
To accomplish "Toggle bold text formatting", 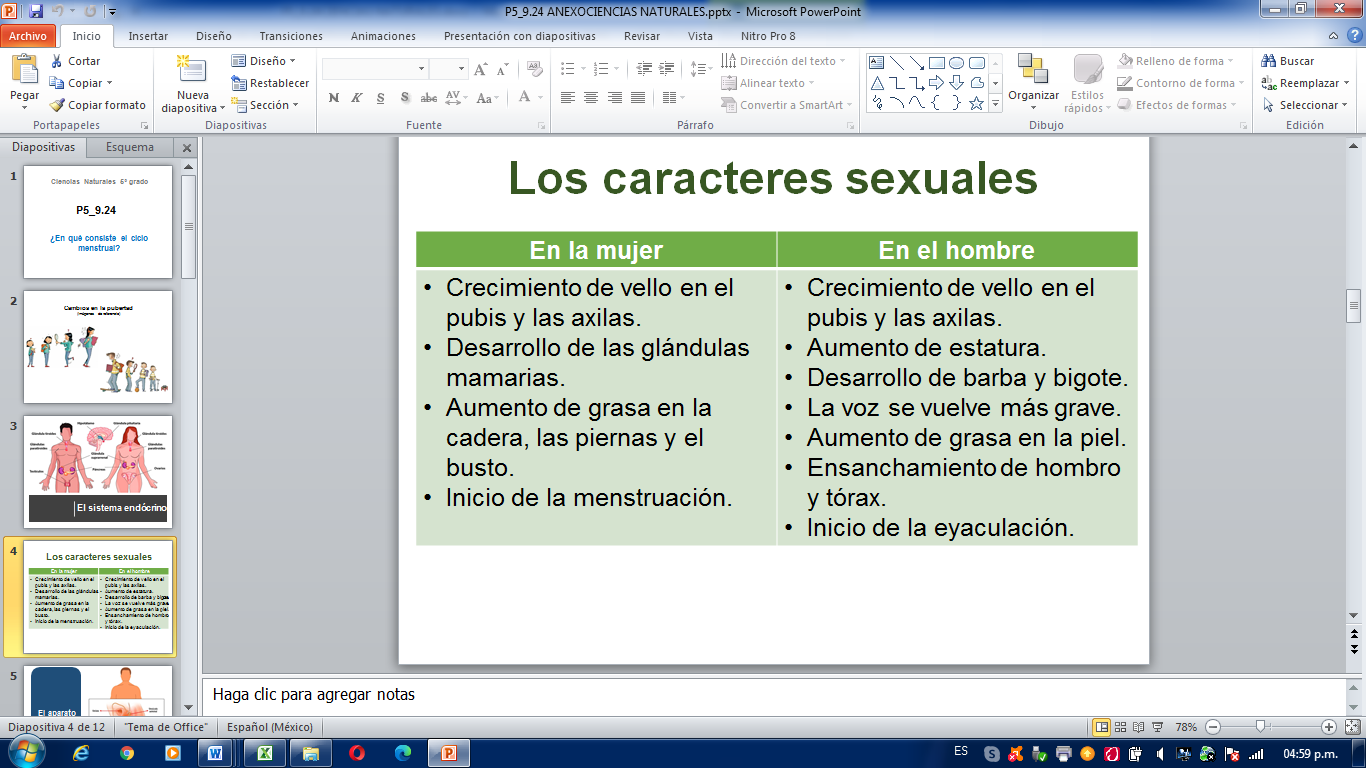I will [333, 98].
